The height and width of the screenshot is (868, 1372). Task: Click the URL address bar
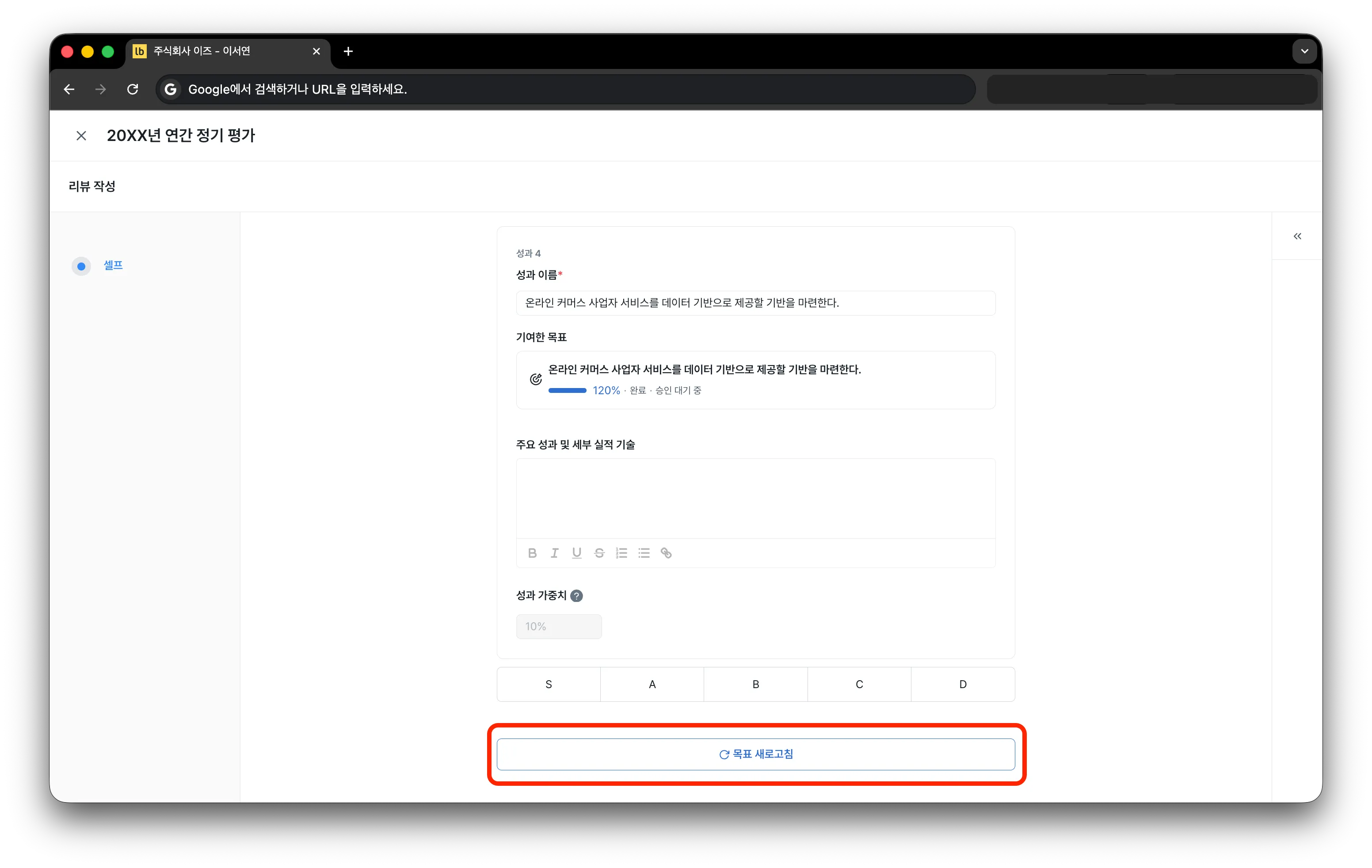coord(565,89)
